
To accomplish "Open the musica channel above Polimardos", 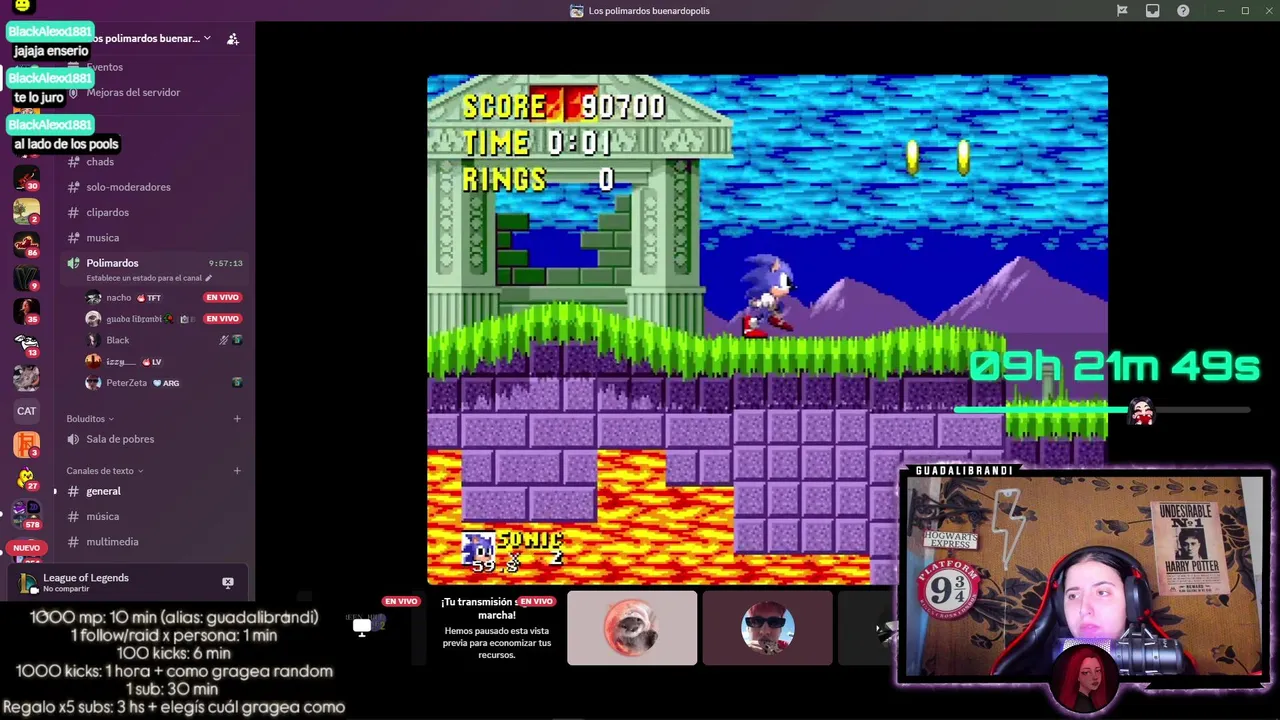I will pos(102,238).
